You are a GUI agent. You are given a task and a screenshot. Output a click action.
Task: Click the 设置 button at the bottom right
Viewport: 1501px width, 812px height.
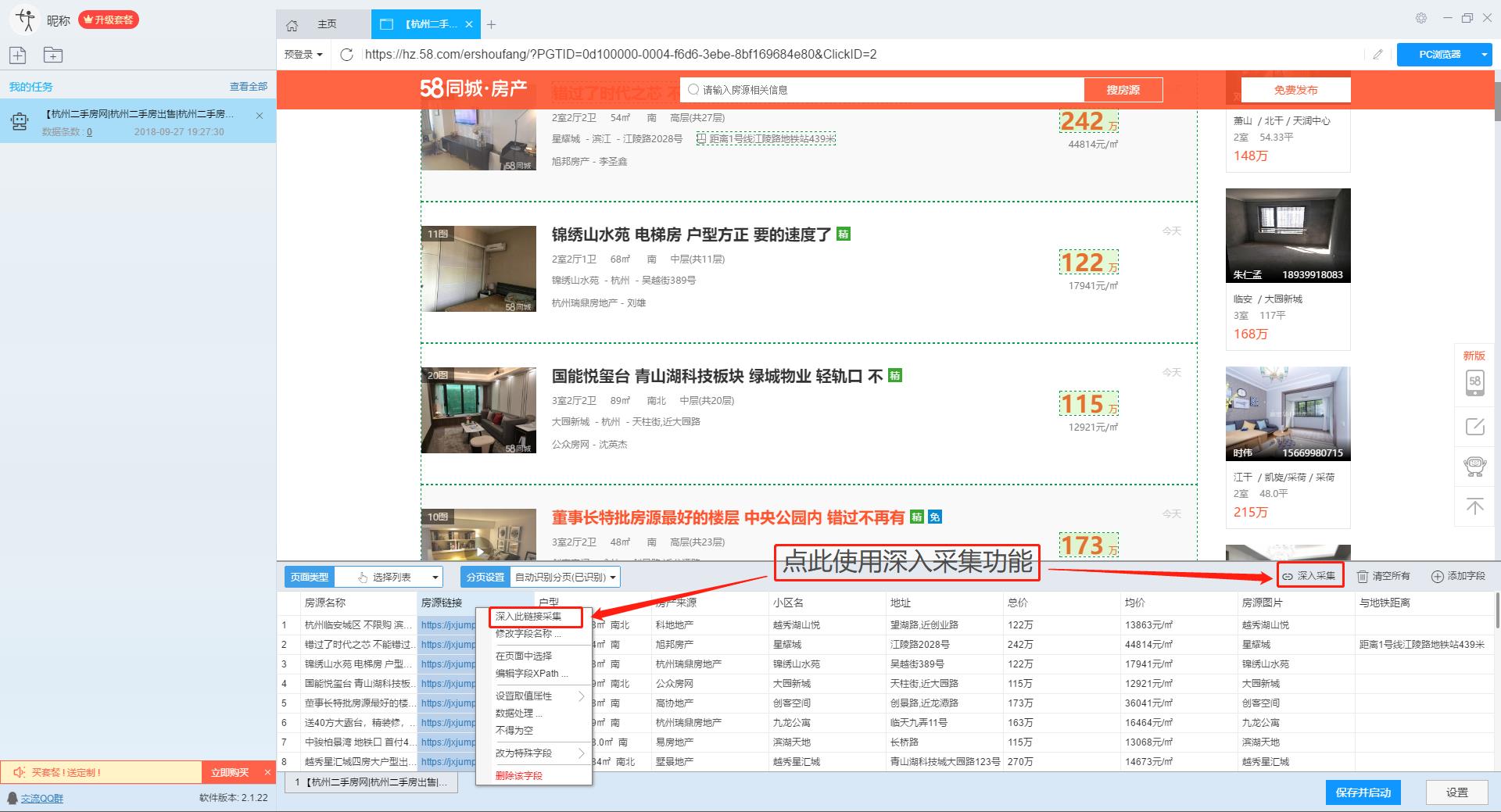1457,792
